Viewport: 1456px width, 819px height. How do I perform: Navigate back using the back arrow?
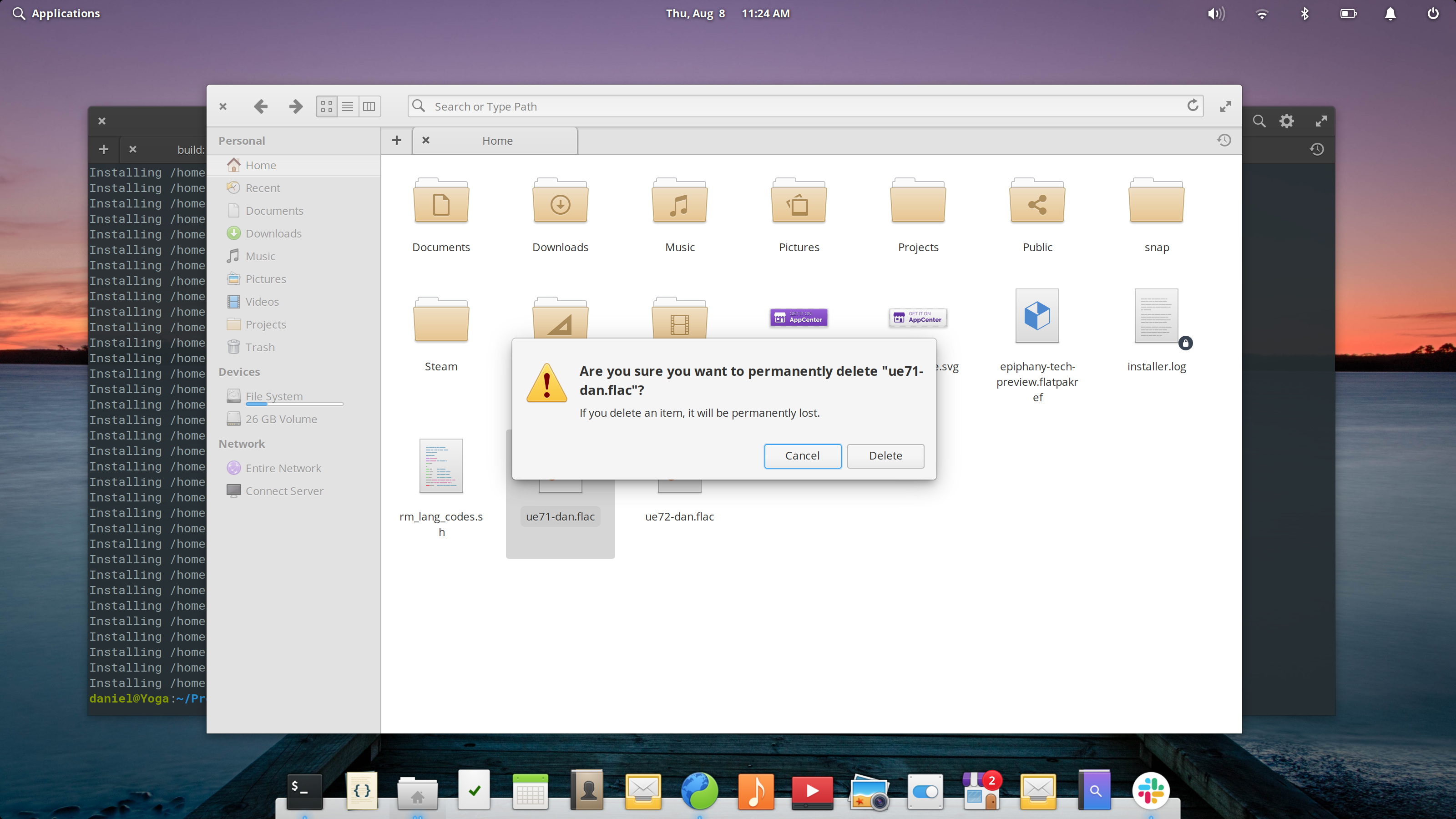coord(261,106)
